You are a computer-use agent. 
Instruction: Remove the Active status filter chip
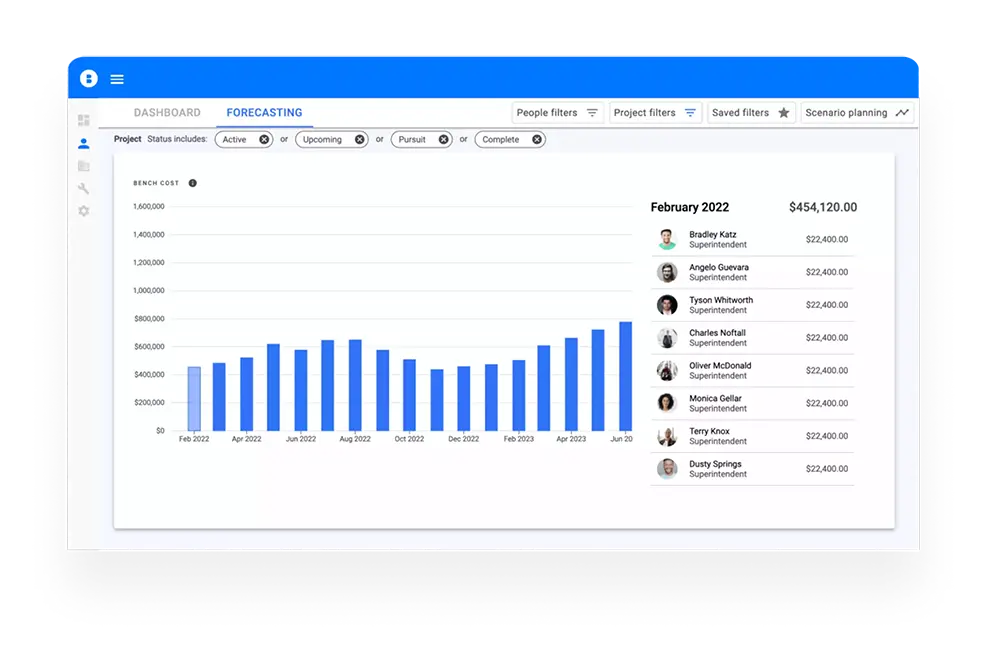(x=264, y=140)
